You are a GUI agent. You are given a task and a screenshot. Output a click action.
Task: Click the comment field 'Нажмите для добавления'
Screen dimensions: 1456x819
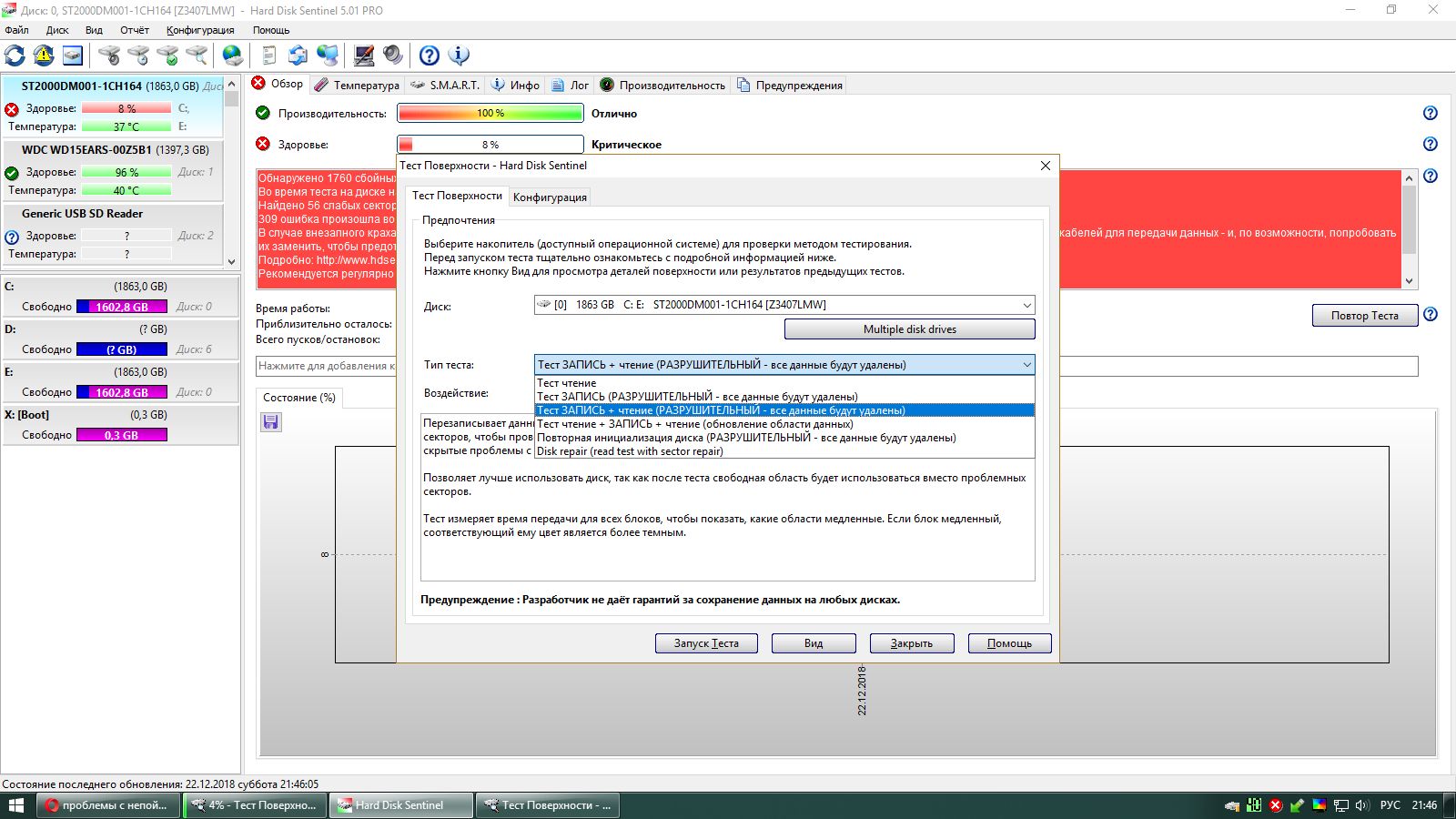coord(837,366)
